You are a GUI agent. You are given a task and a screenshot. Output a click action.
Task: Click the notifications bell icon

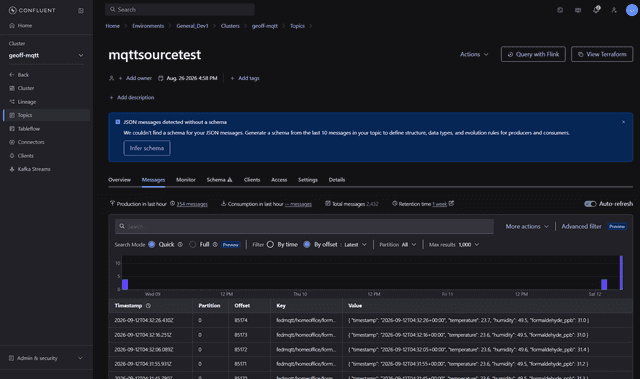(x=596, y=9)
